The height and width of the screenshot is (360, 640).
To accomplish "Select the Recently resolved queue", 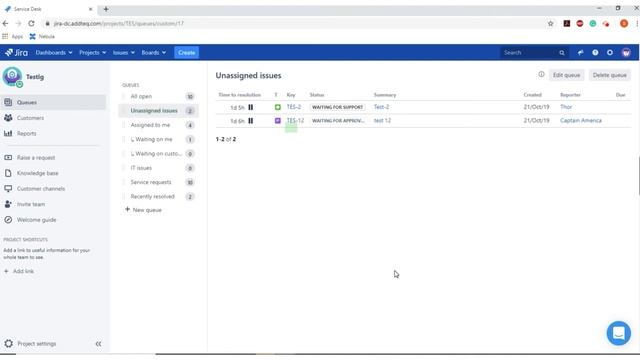I will [158, 196].
